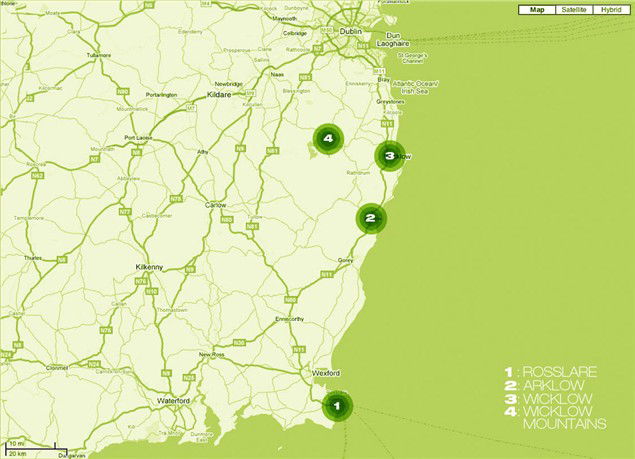Select marker 3 at Wicklow
The height and width of the screenshot is (459, 635).
389,156
